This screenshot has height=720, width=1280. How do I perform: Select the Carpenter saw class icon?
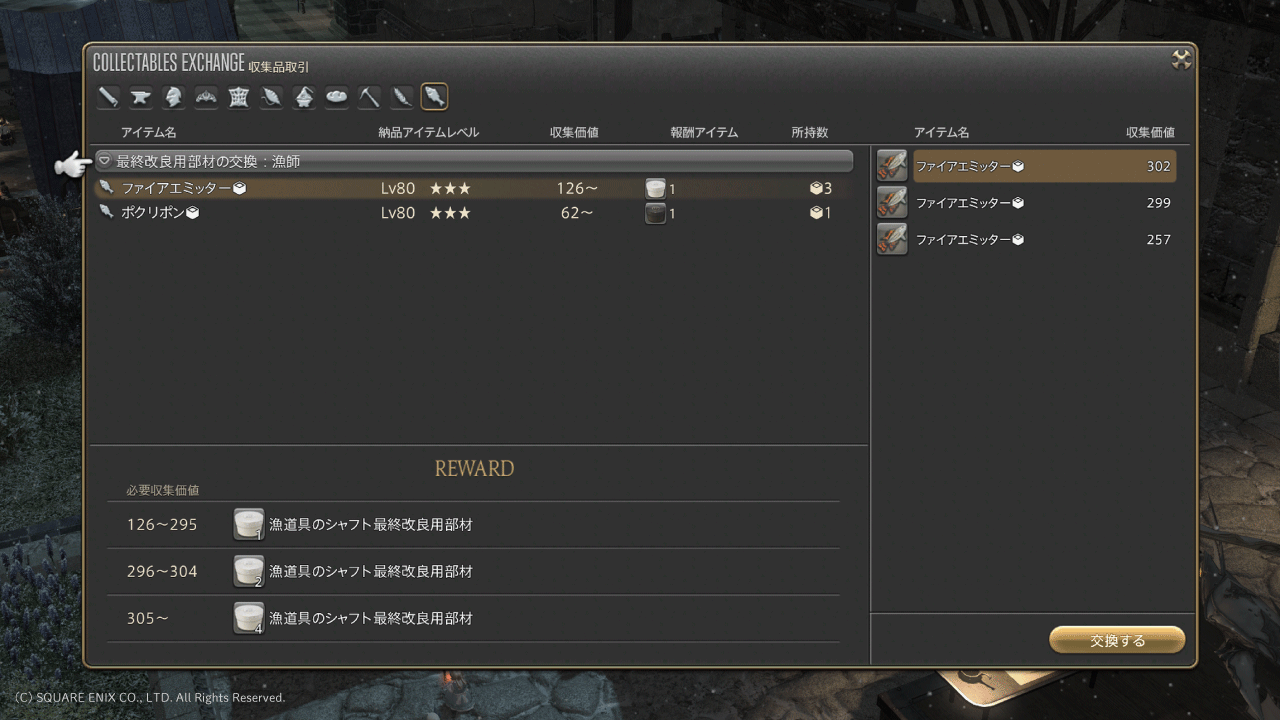pos(109,97)
